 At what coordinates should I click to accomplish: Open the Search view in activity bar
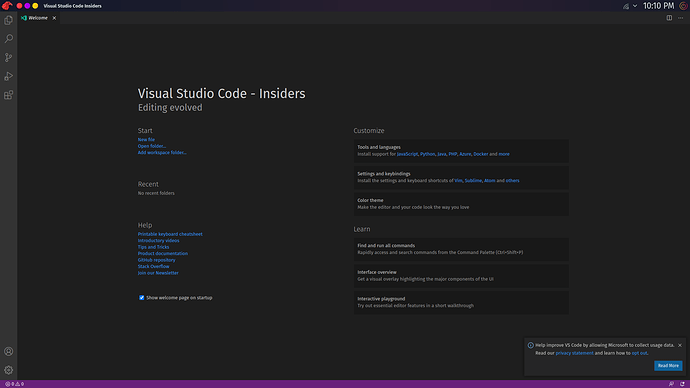click(8, 39)
